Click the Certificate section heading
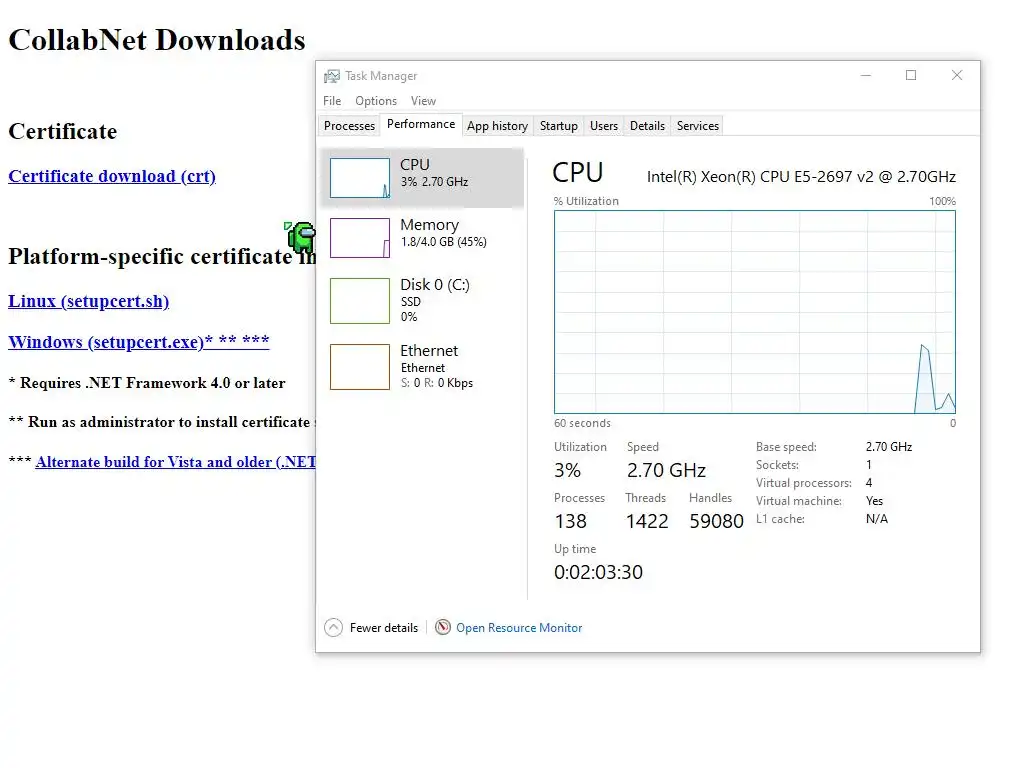 click(x=63, y=131)
